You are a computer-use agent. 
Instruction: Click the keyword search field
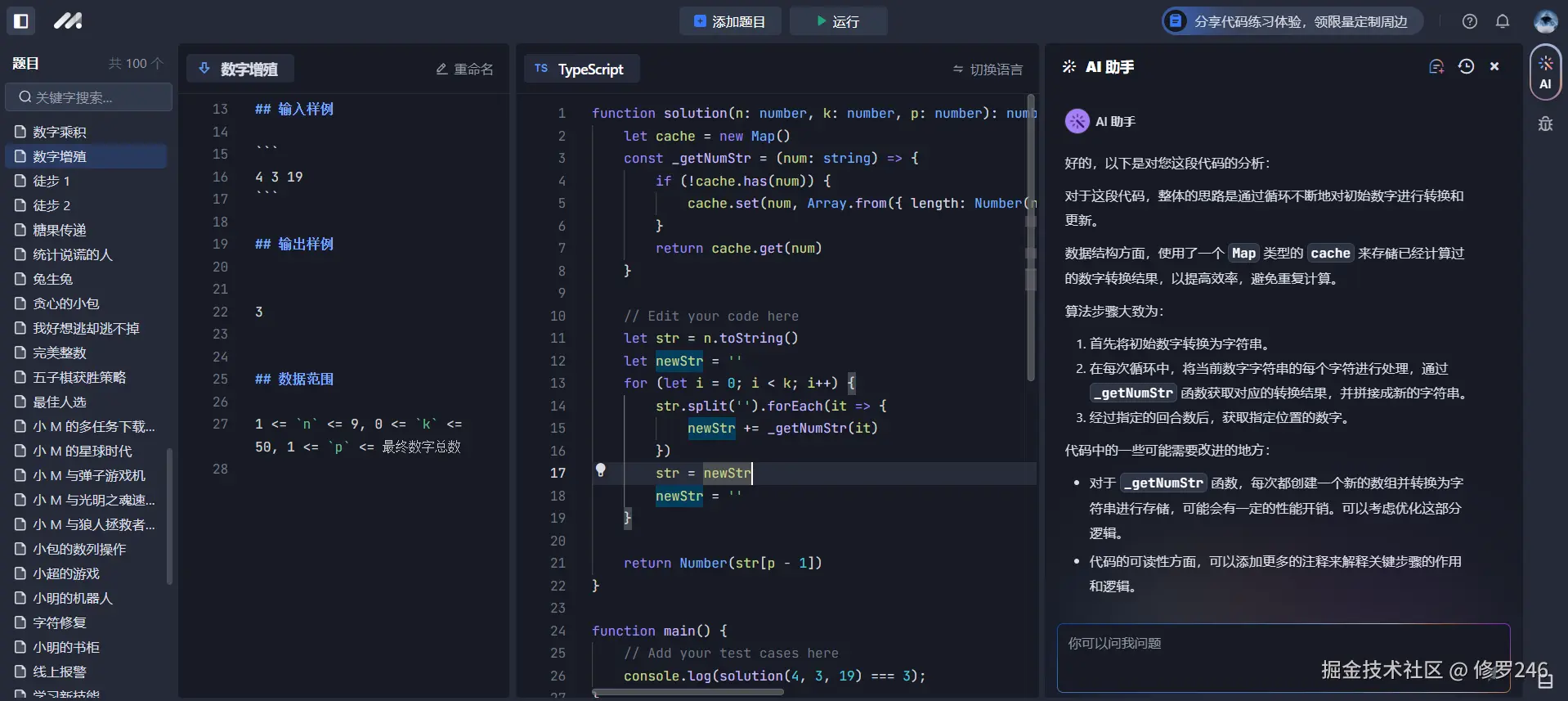tap(89, 97)
